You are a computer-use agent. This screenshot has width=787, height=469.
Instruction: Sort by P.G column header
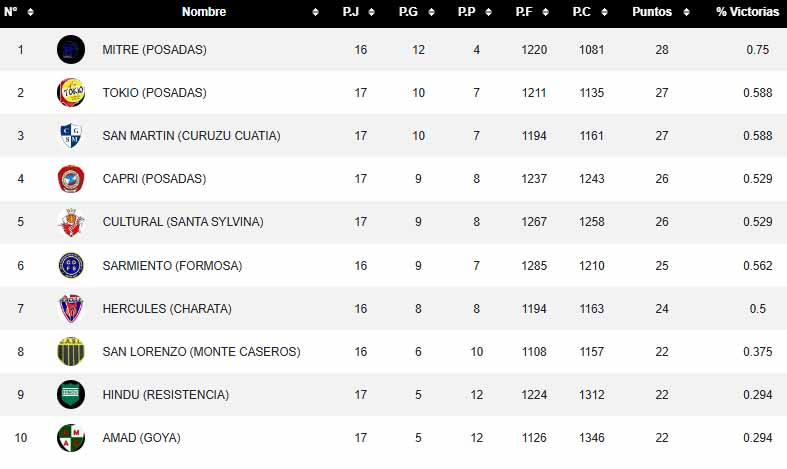409,12
